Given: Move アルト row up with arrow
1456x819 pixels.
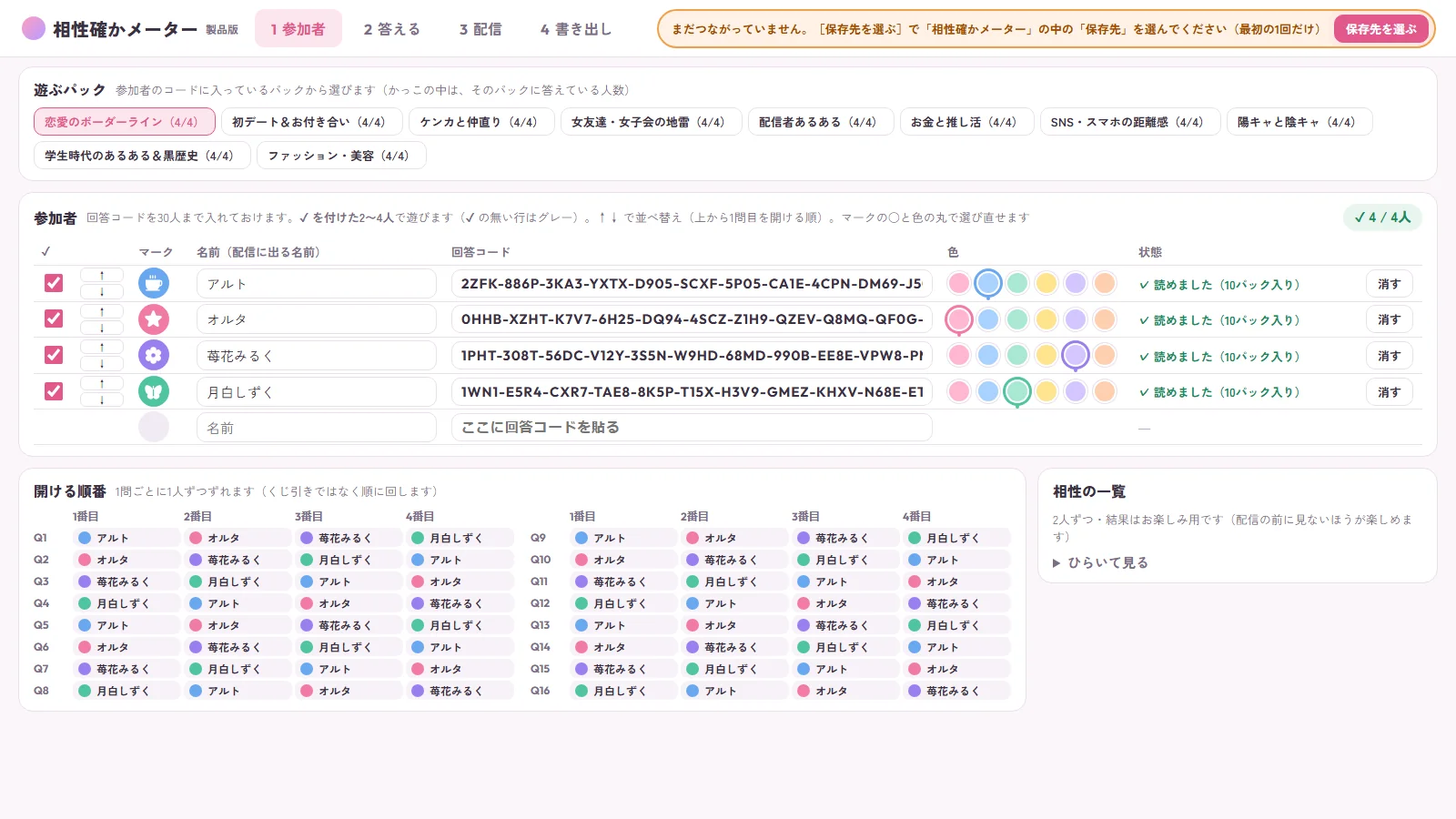Looking at the screenshot, I should (102, 276).
